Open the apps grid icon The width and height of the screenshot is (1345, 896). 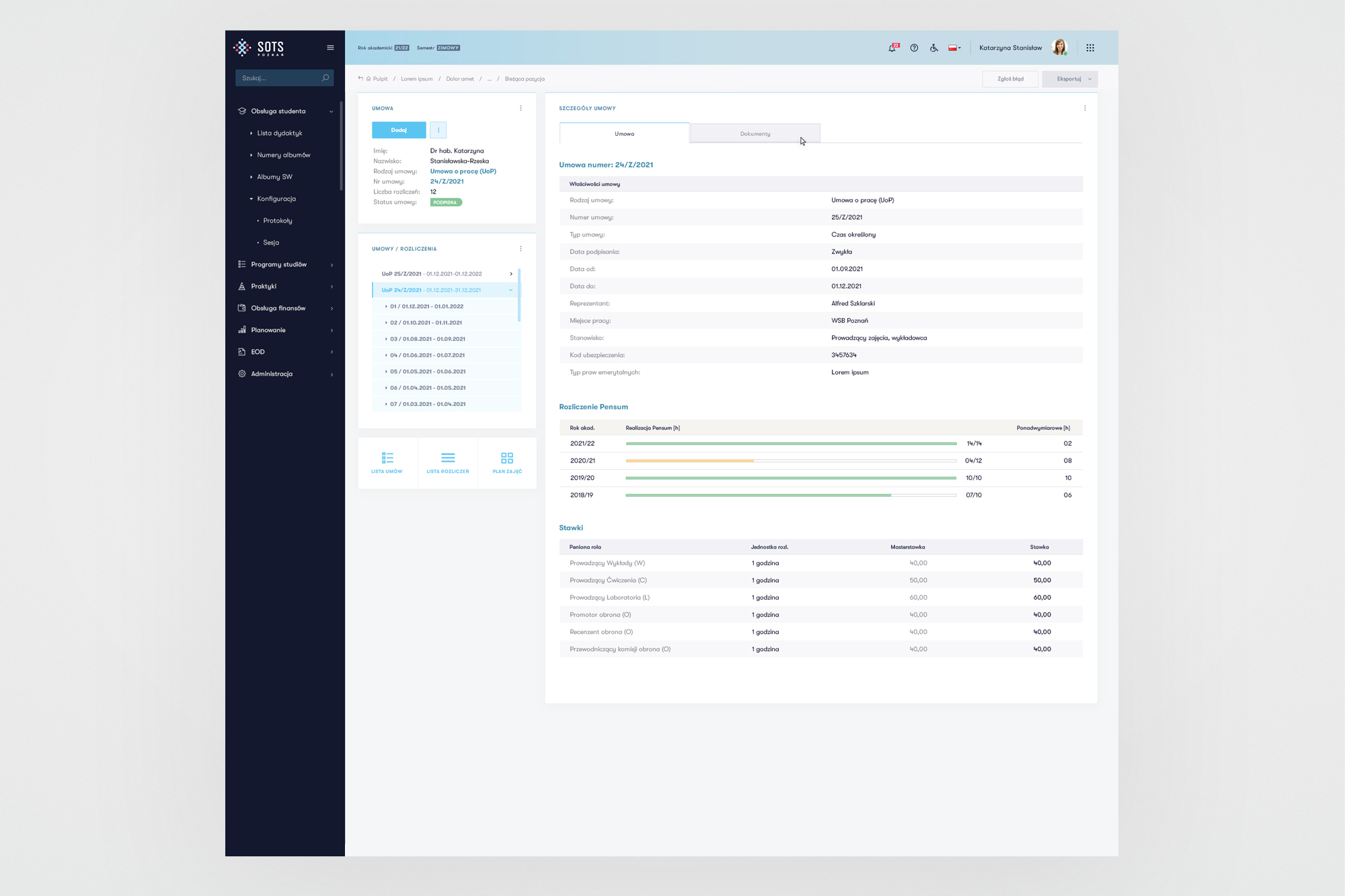1090,48
